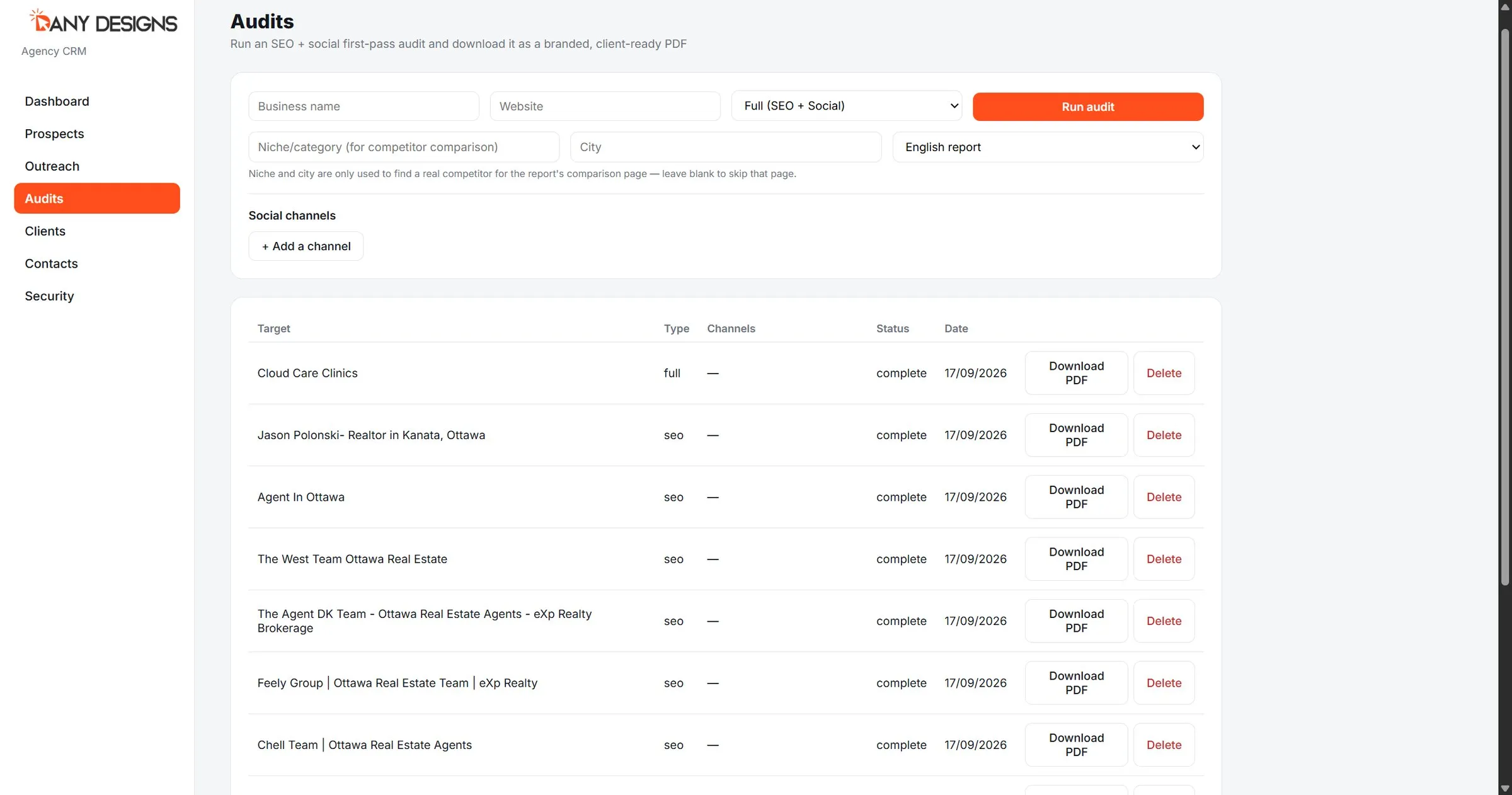Screen dimensions: 1512x795
Task: Add a social channel
Action: (x=306, y=246)
